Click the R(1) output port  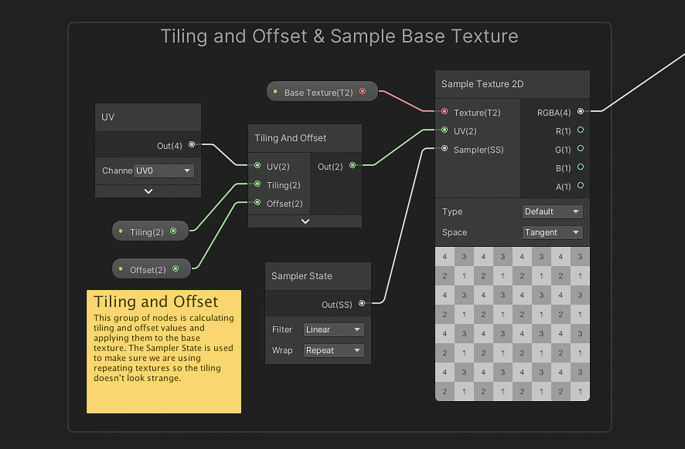coord(580,131)
